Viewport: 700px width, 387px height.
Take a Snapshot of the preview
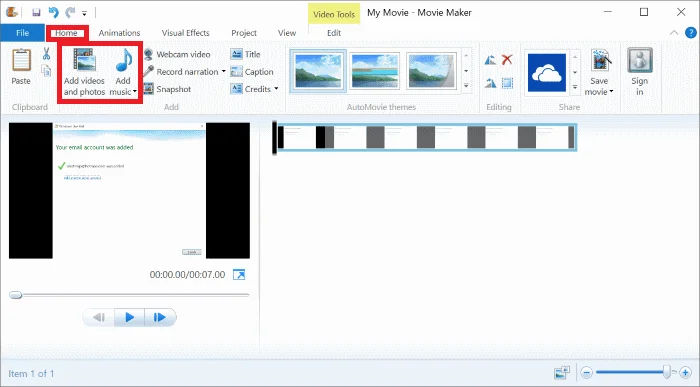pos(167,89)
